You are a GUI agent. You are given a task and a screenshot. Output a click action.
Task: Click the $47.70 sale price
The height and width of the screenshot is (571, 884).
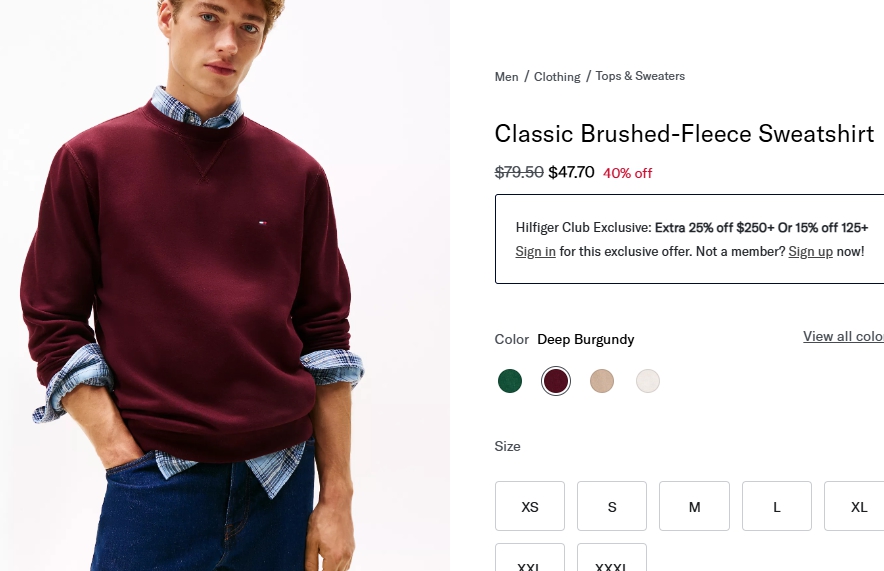coord(571,172)
